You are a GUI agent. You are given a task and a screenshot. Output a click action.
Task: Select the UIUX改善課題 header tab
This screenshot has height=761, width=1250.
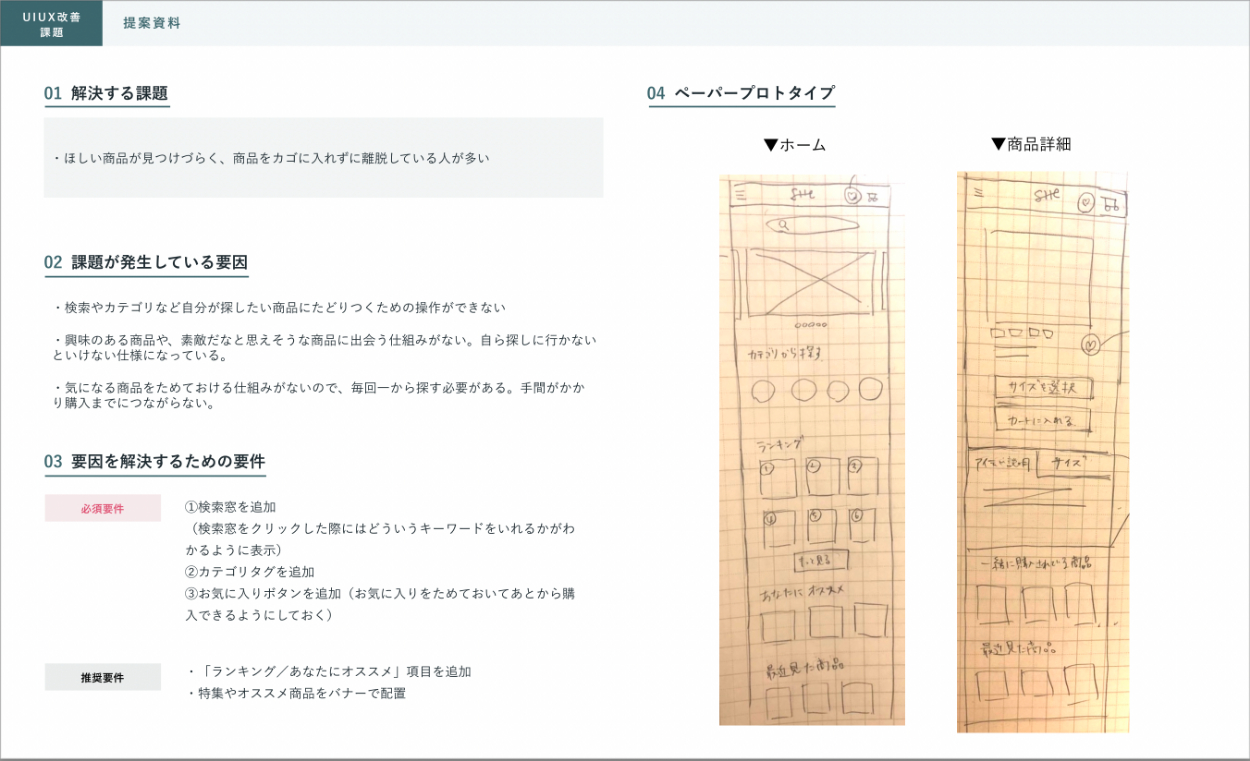coord(51,23)
